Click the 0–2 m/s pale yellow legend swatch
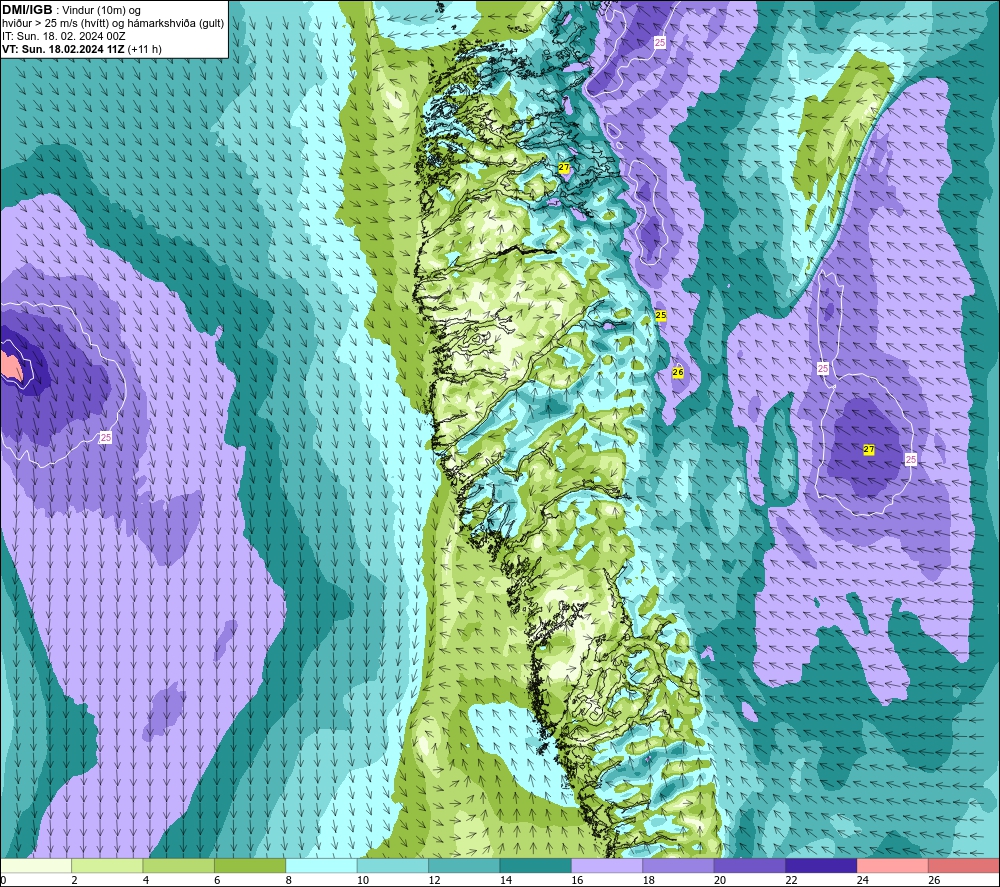The height and width of the screenshot is (887, 1000). [36, 866]
